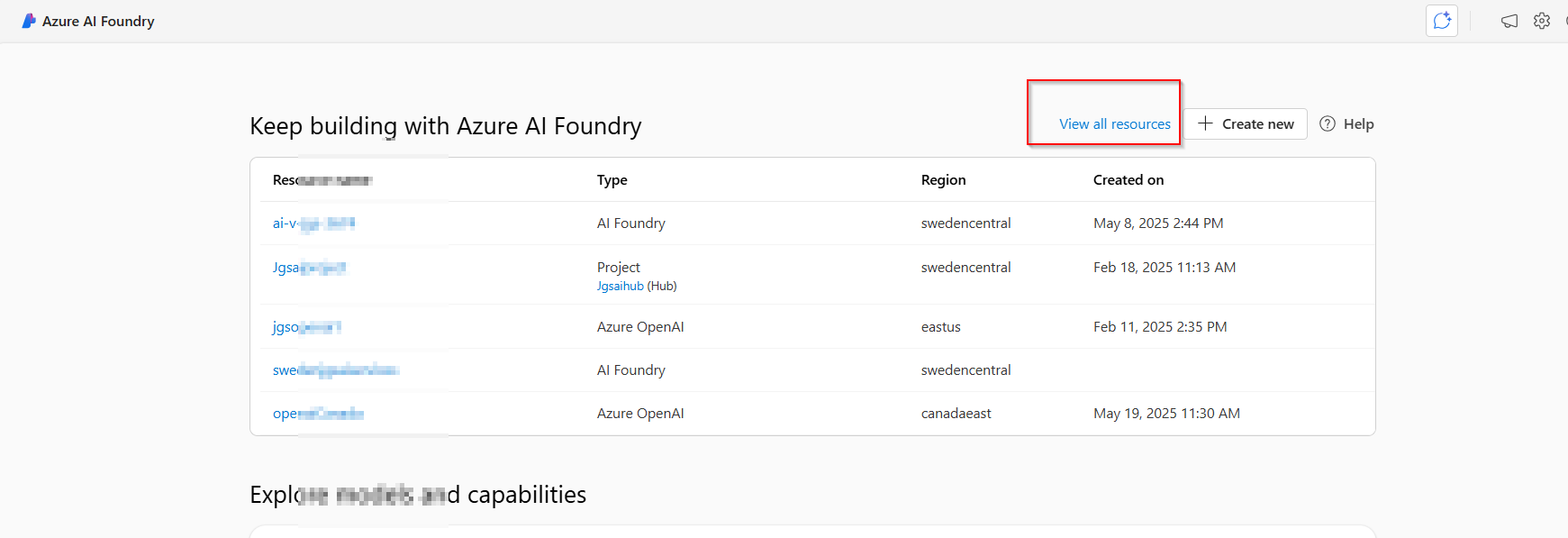Select the Feb 18, 2025 11:13 AM date
The image size is (1568, 538).
pos(1165,268)
